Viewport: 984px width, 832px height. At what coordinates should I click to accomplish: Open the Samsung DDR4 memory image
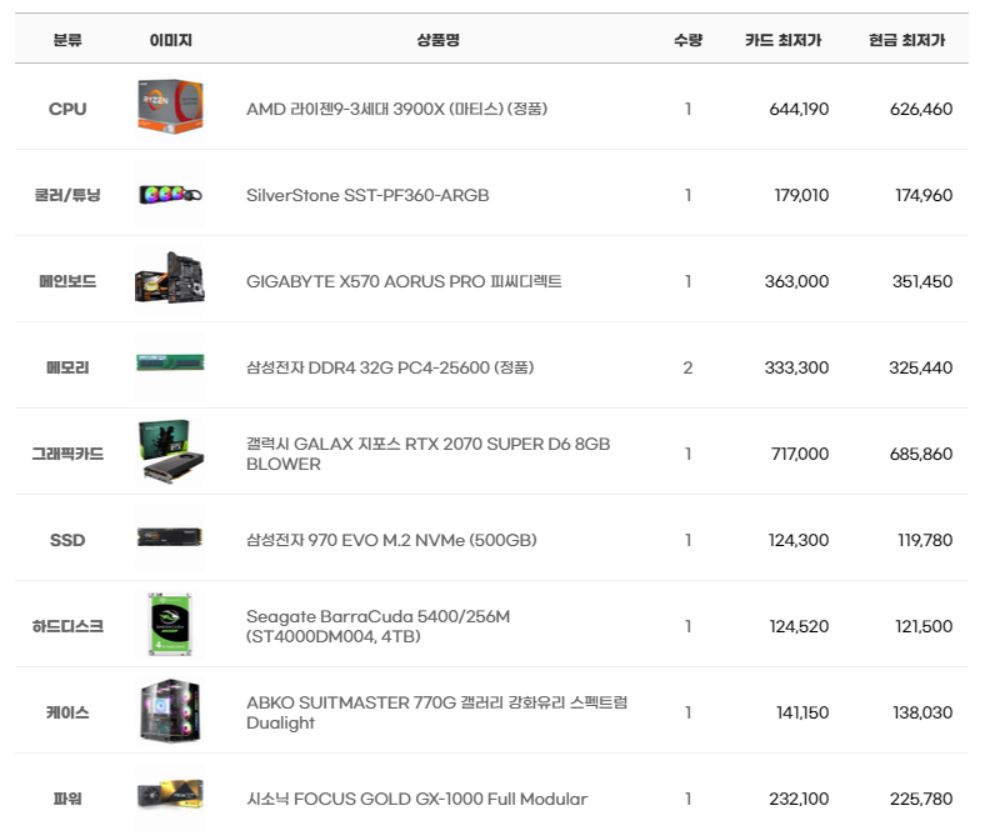click(170, 363)
